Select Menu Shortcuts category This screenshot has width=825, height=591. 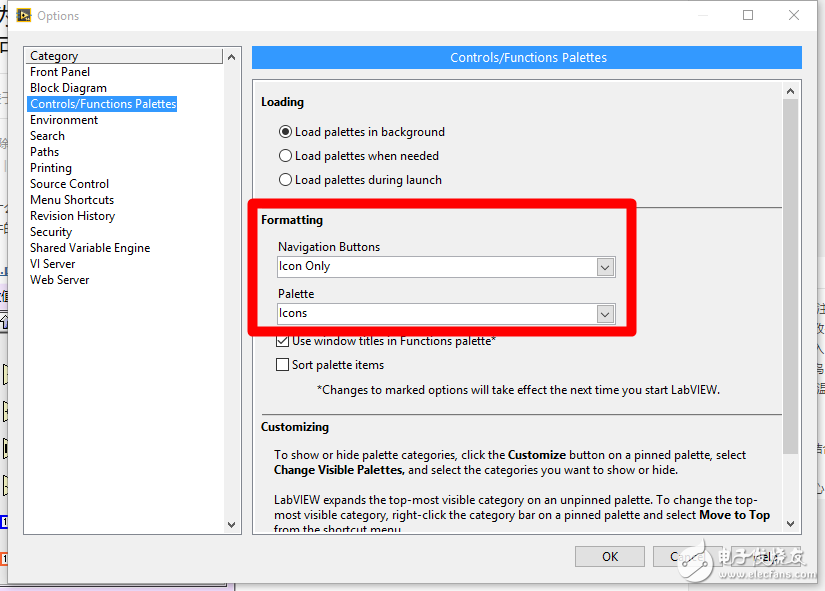point(72,200)
